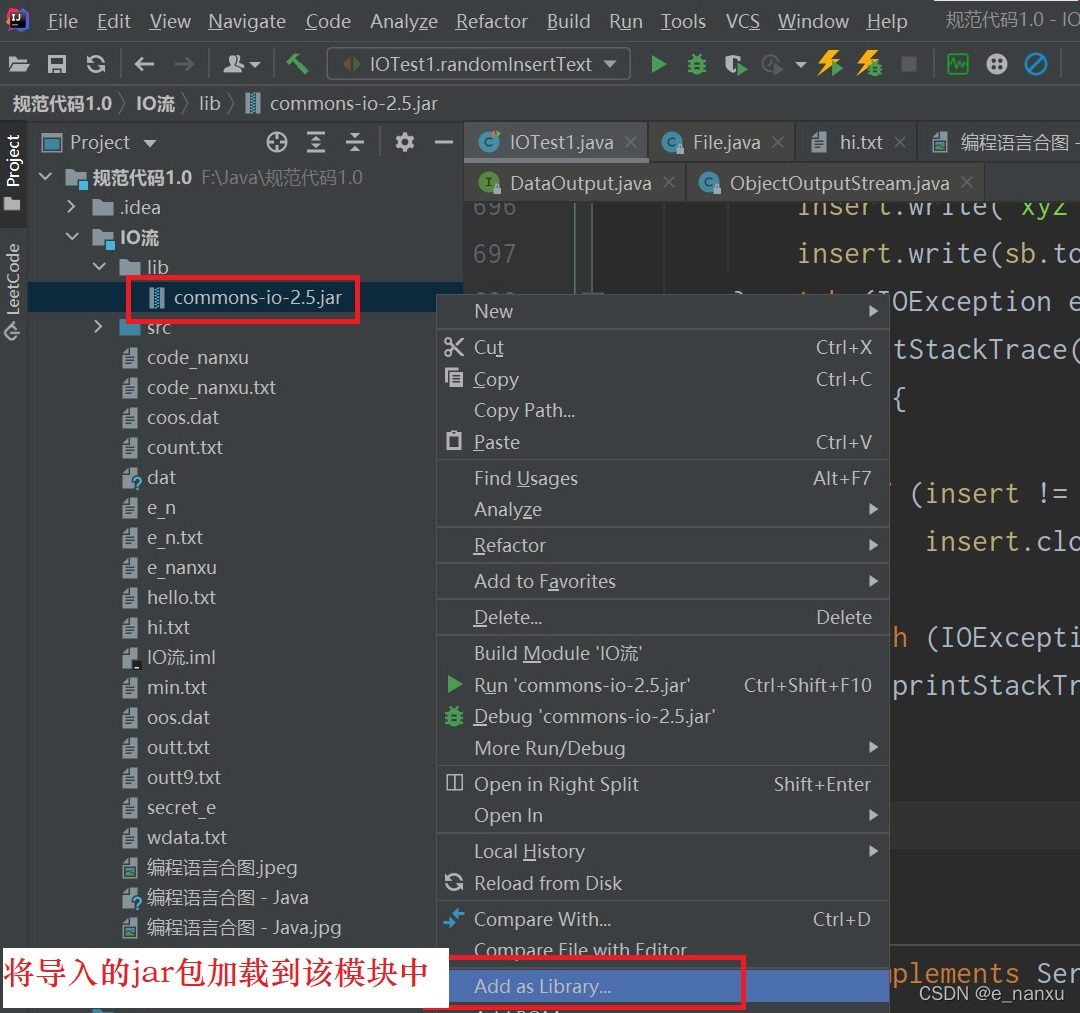Select wdata.txt in the project tree
The image size is (1080, 1013).
click(187, 837)
